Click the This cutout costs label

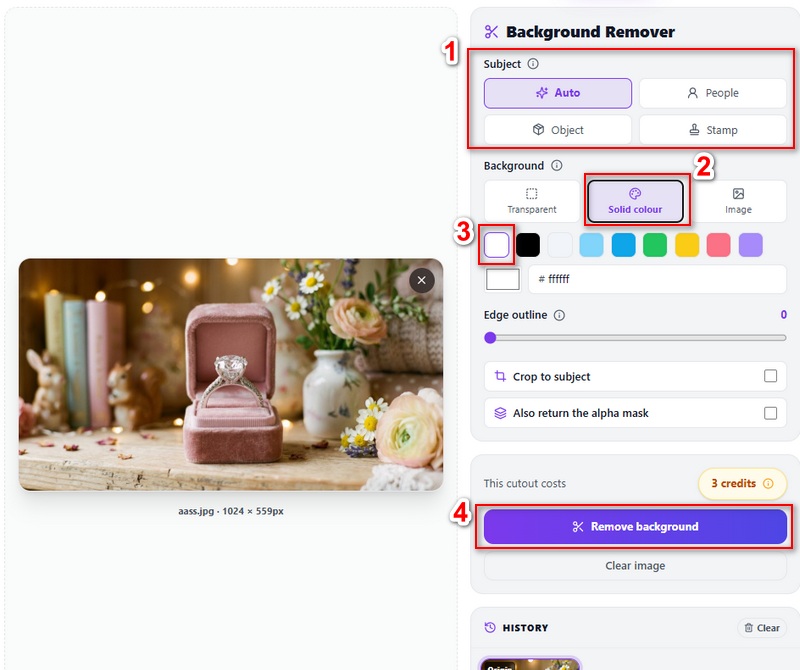pyautogui.click(x=524, y=483)
